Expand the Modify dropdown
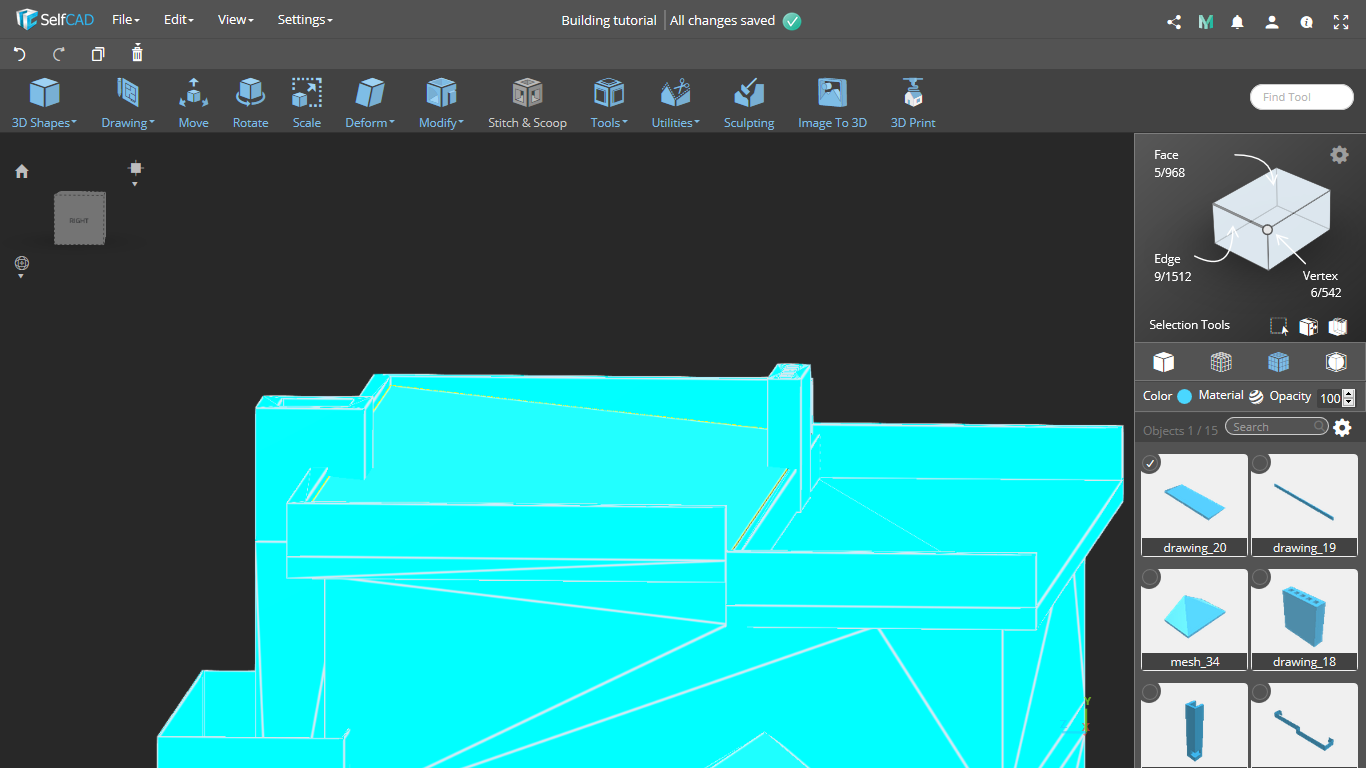The image size is (1366, 768). [x=441, y=104]
